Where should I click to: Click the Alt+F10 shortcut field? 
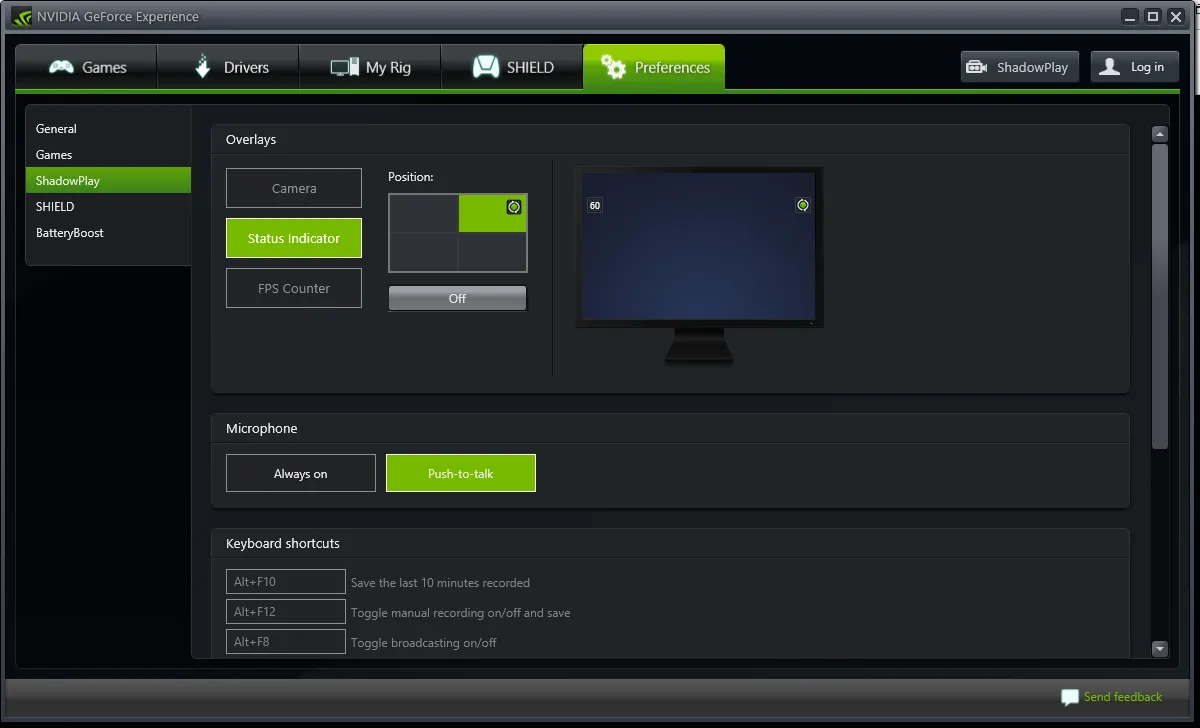(286, 582)
